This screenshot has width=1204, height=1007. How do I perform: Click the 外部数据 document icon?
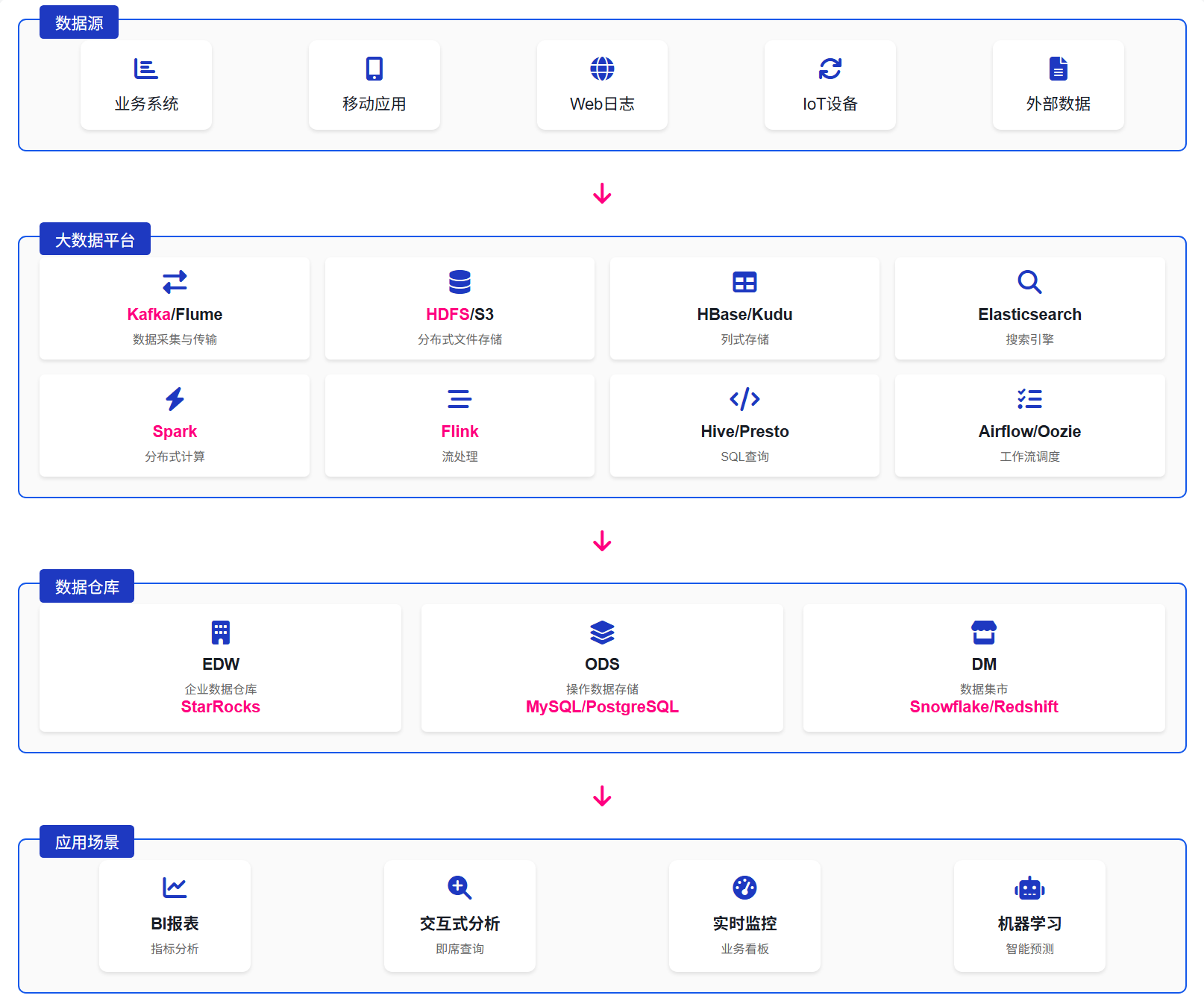coord(1059,69)
